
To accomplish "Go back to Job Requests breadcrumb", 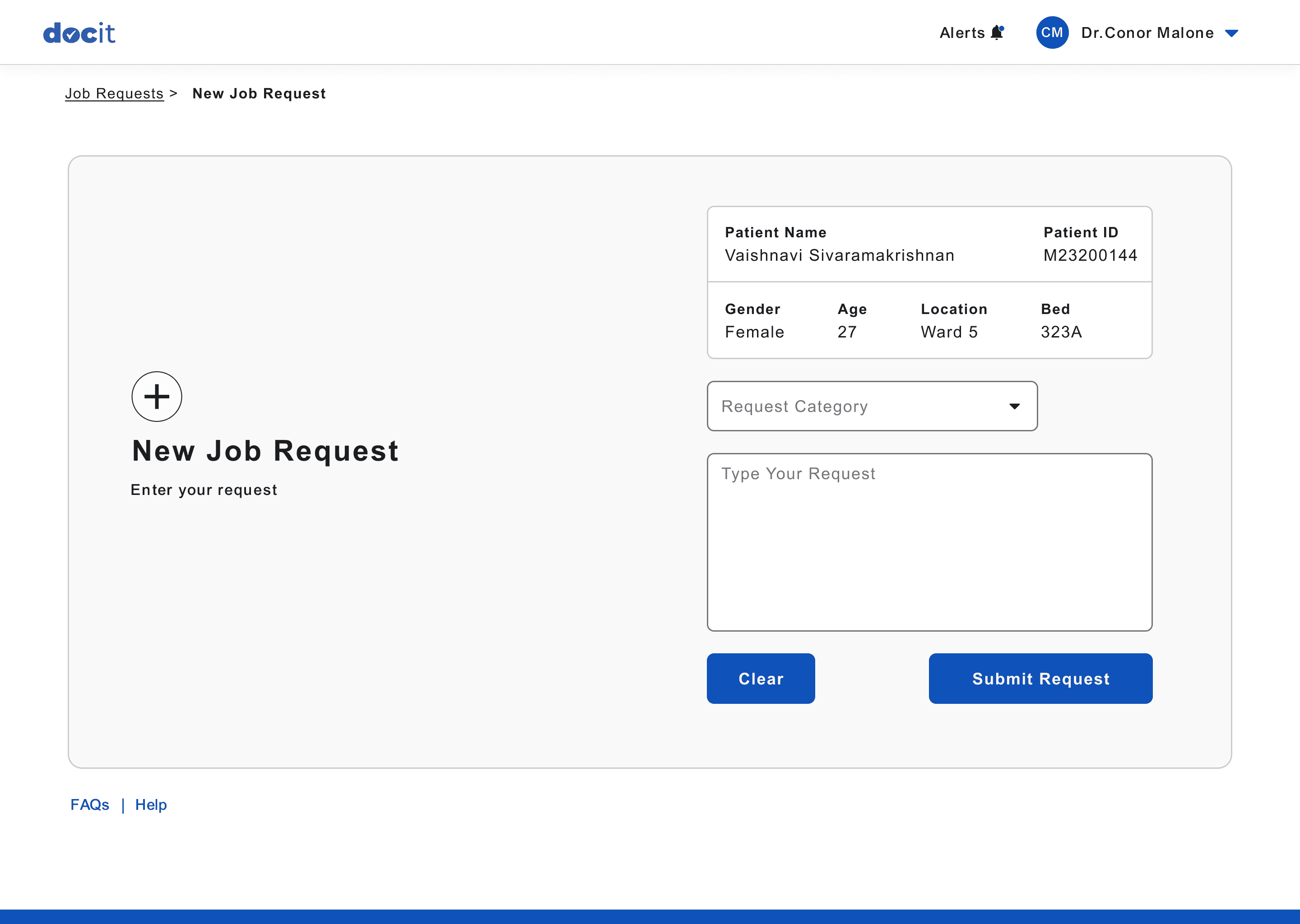I will point(114,93).
